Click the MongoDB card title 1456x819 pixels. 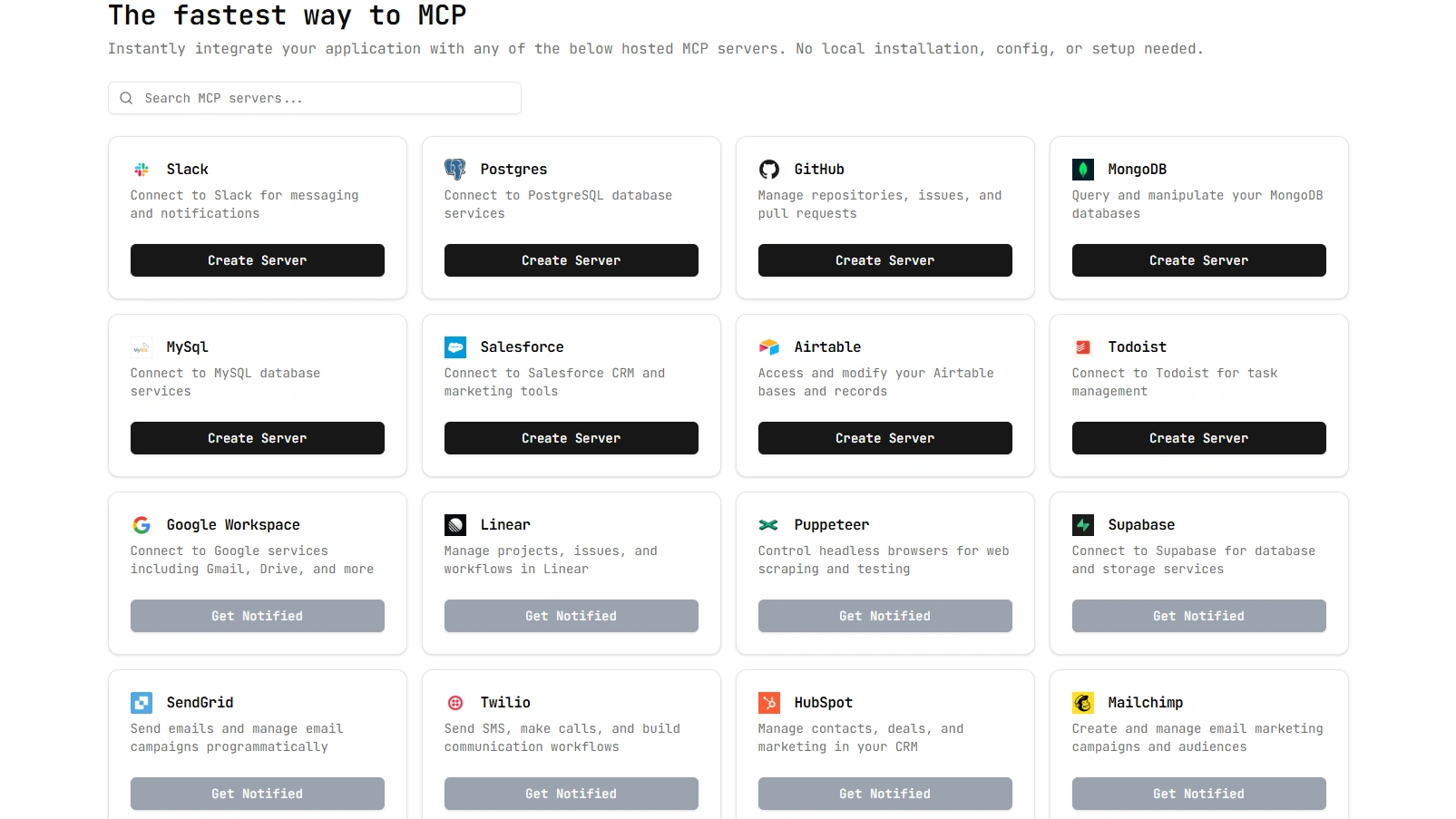point(1138,170)
